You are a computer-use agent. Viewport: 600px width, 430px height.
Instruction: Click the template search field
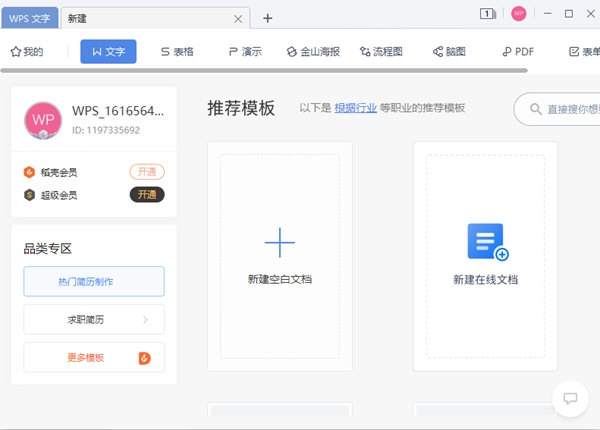[x=557, y=109]
